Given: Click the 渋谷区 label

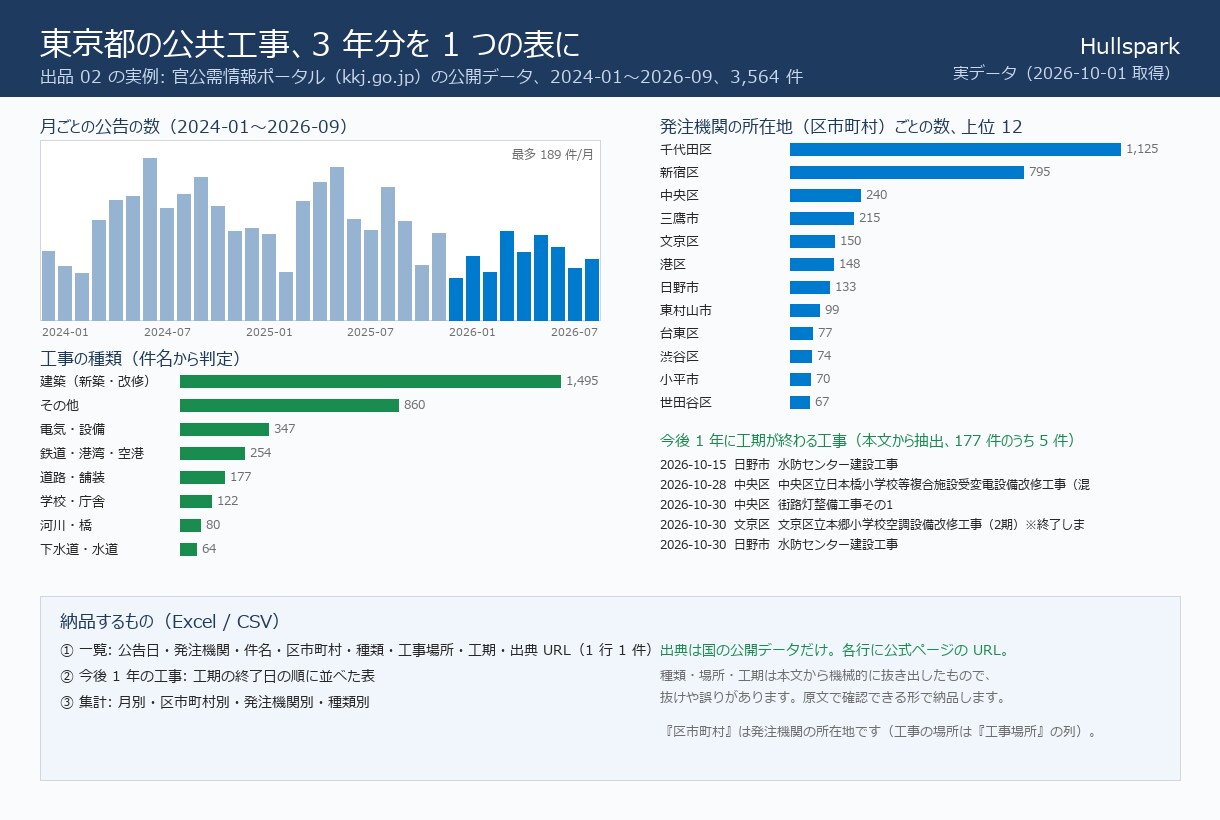Looking at the screenshot, I should pyautogui.click(x=680, y=356).
